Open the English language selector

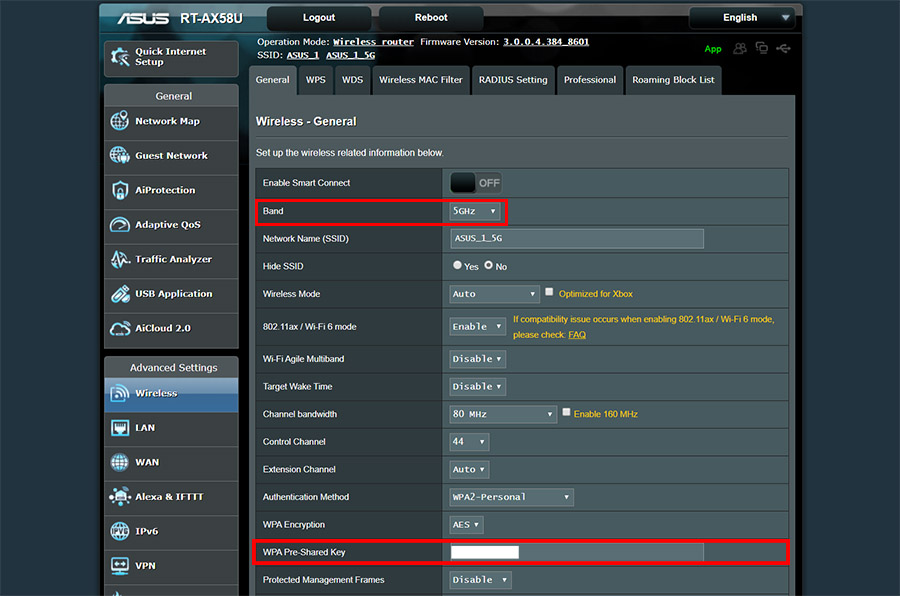[x=742, y=18]
